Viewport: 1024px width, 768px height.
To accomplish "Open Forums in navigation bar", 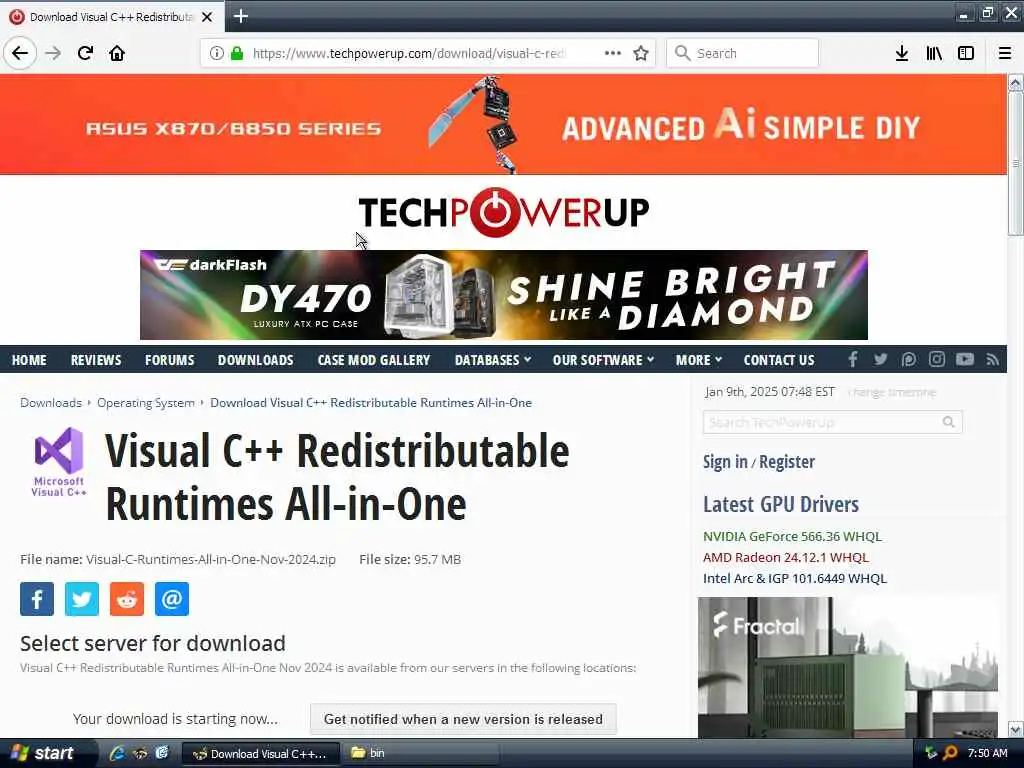I will tap(170, 360).
